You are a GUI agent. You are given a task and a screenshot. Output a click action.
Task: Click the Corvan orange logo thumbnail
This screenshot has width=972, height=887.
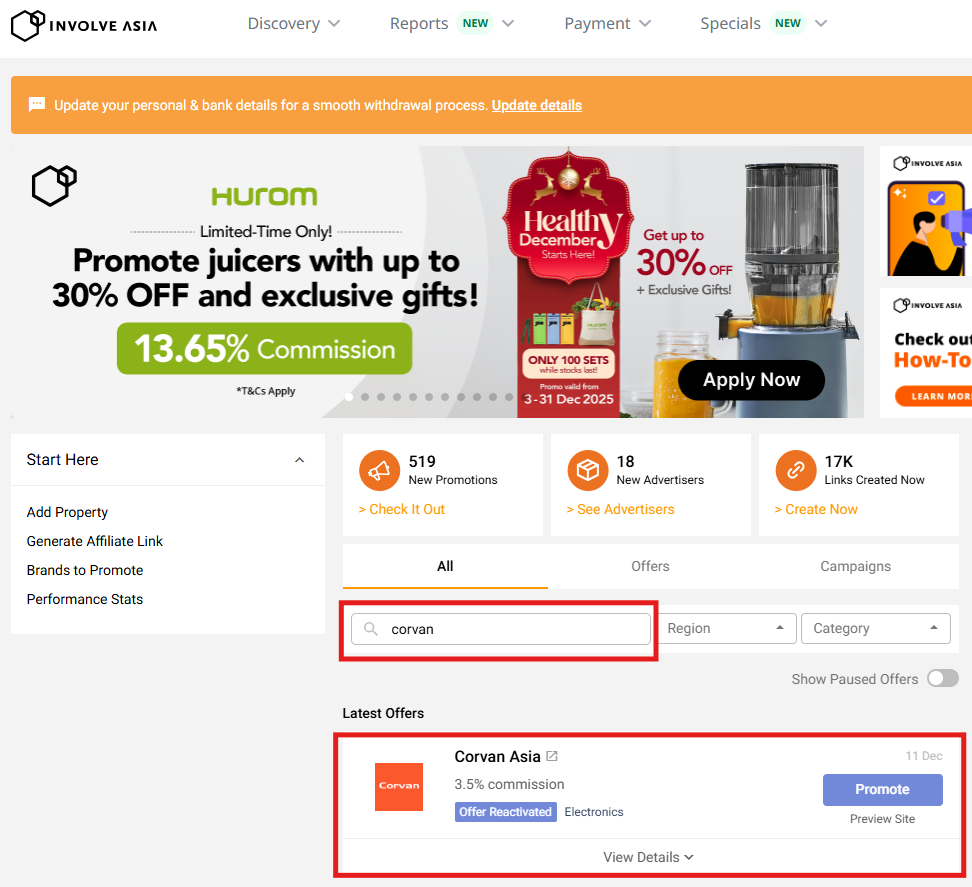(399, 787)
